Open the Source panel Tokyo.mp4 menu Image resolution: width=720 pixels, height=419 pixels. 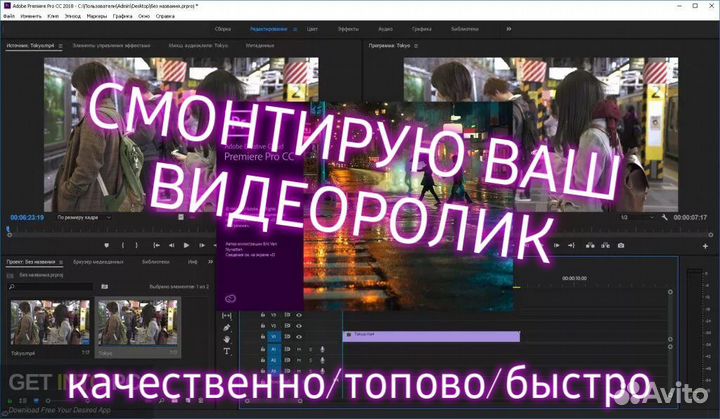(60, 46)
